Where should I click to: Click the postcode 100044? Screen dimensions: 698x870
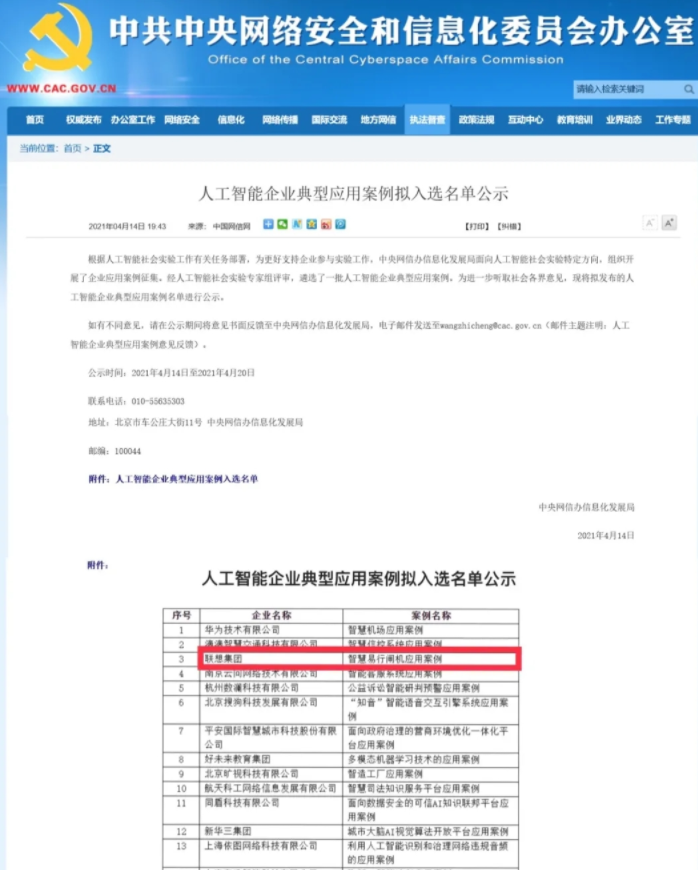click(128, 452)
